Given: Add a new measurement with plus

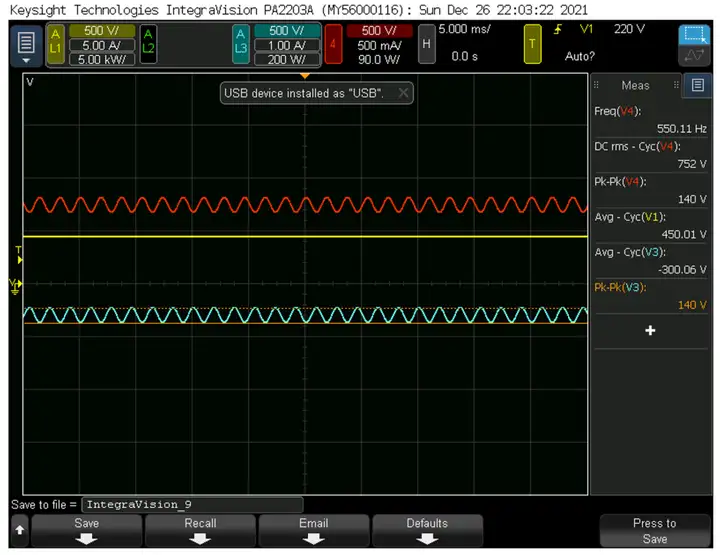Looking at the screenshot, I should [650, 331].
